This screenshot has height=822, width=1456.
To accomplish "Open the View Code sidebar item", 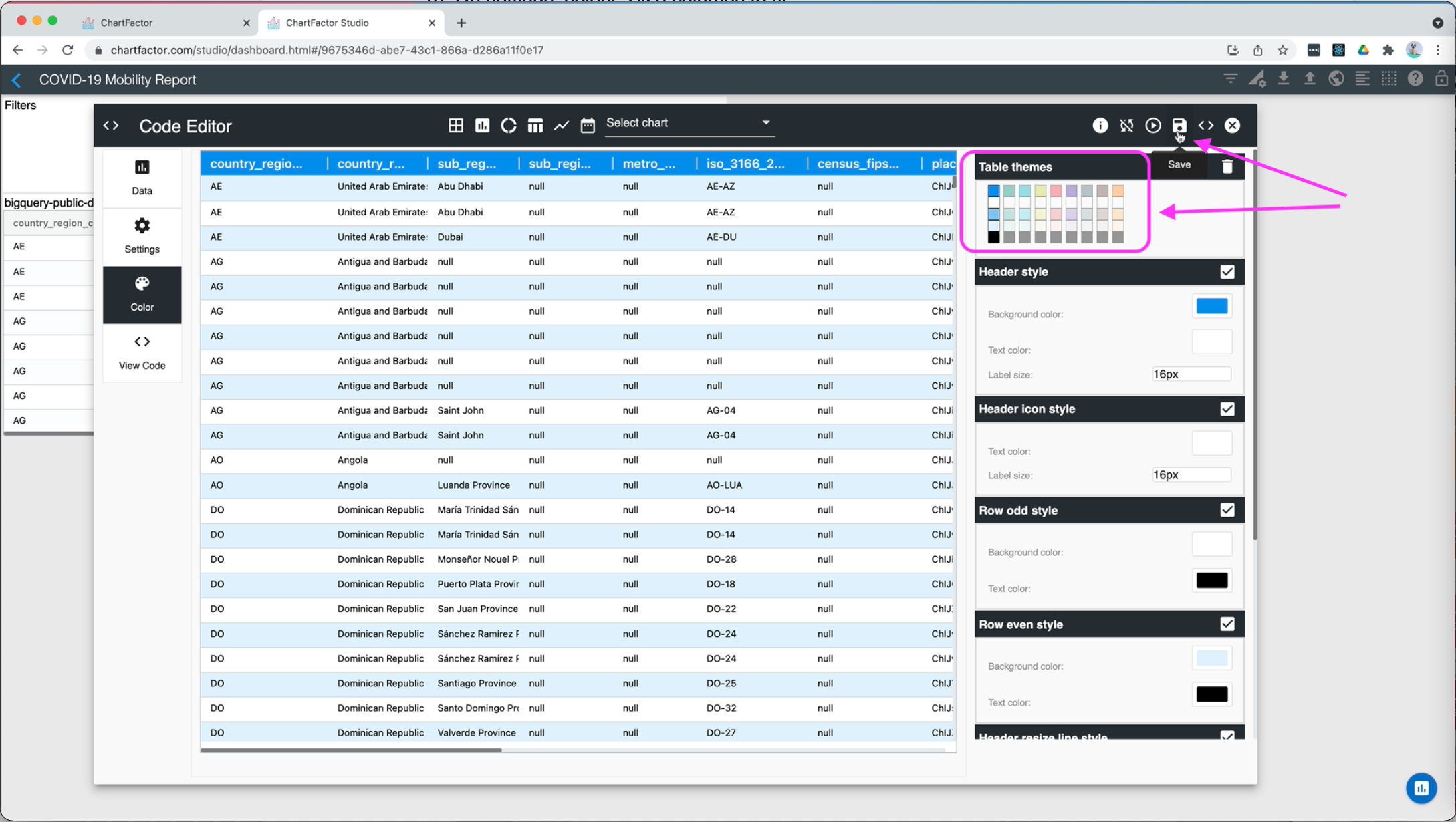I will (x=142, y=352).
